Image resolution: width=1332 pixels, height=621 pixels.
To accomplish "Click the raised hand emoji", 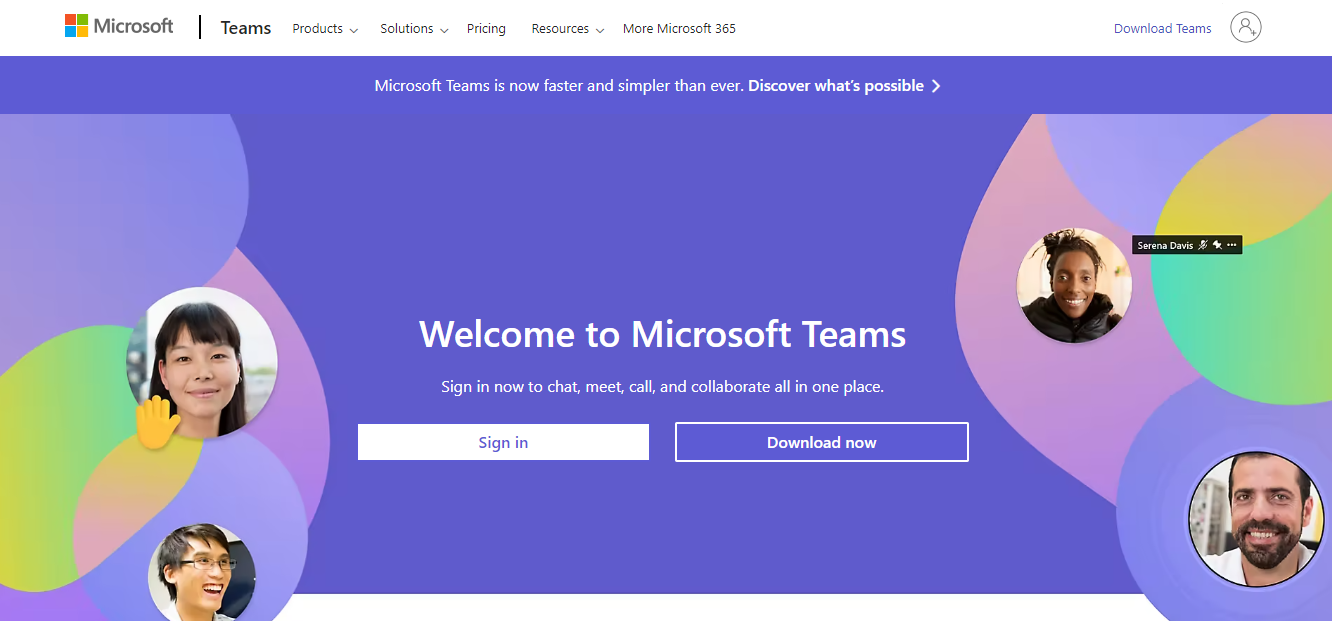I will (157, 422).
